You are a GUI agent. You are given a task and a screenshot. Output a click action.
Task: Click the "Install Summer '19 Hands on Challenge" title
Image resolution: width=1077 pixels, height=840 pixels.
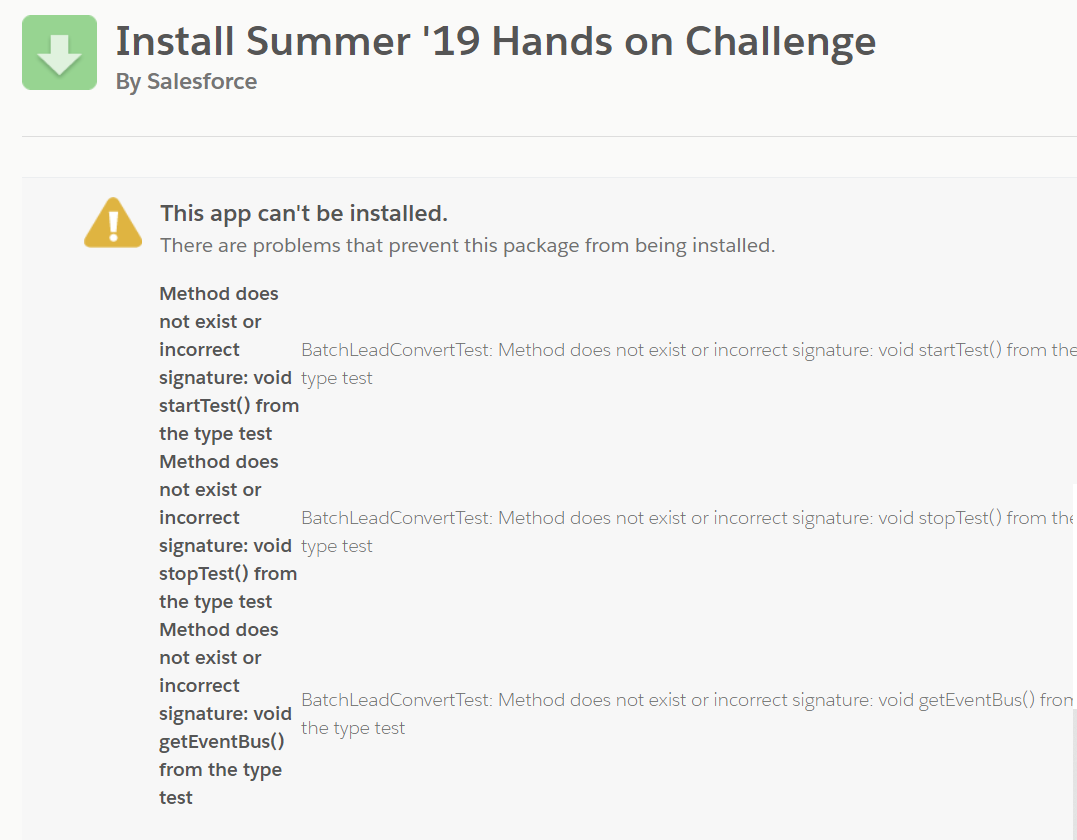pos(495,42)
